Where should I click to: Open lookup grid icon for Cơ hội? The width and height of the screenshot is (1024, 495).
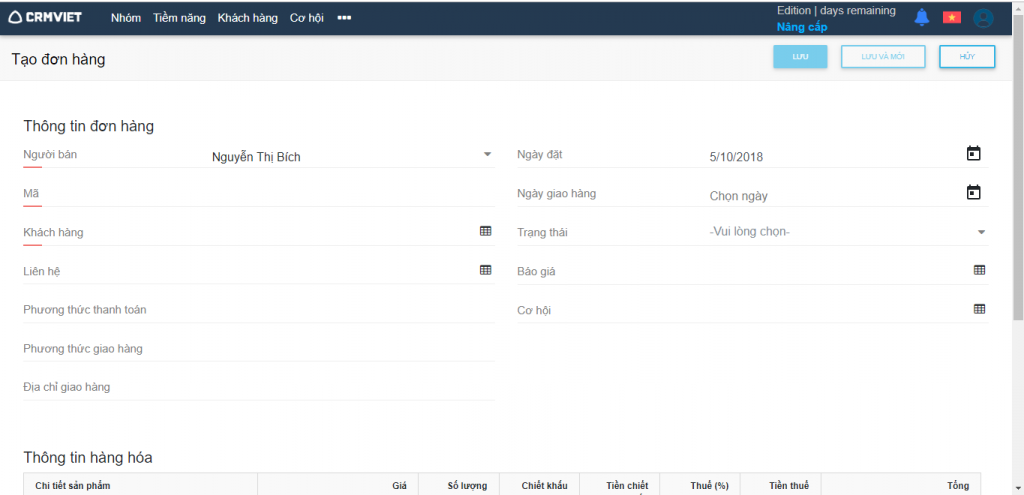click(x=979, y=309)
